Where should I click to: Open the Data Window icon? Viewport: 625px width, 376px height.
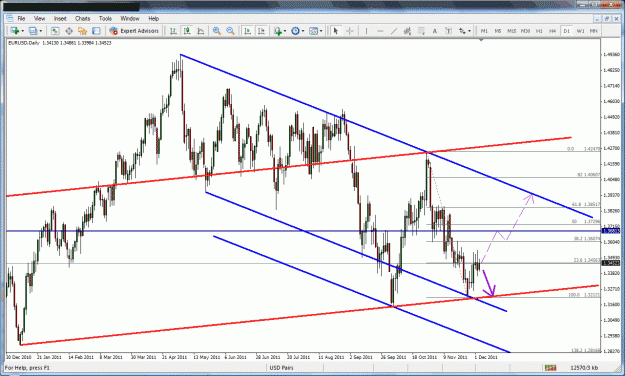point(69,31)
